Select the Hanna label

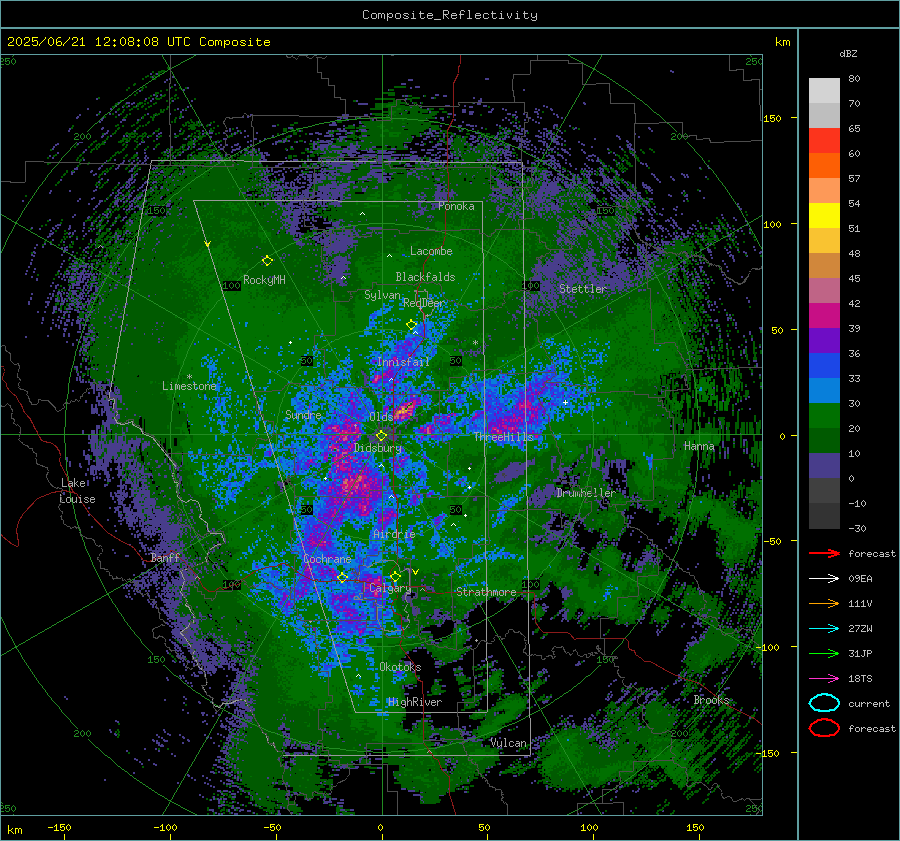click(699, 446)
